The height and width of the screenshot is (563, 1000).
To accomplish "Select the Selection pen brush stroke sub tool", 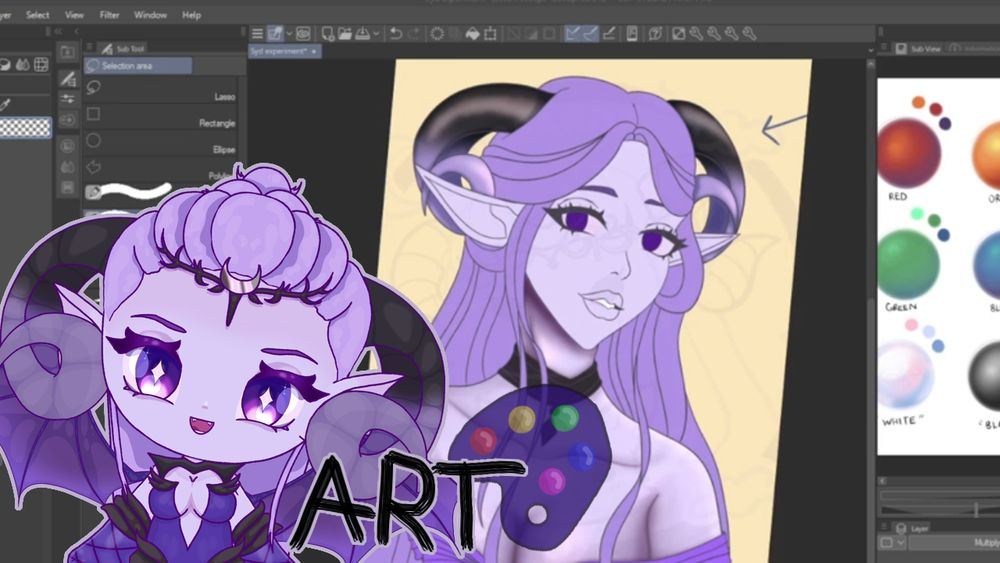I will coord(130,191).
